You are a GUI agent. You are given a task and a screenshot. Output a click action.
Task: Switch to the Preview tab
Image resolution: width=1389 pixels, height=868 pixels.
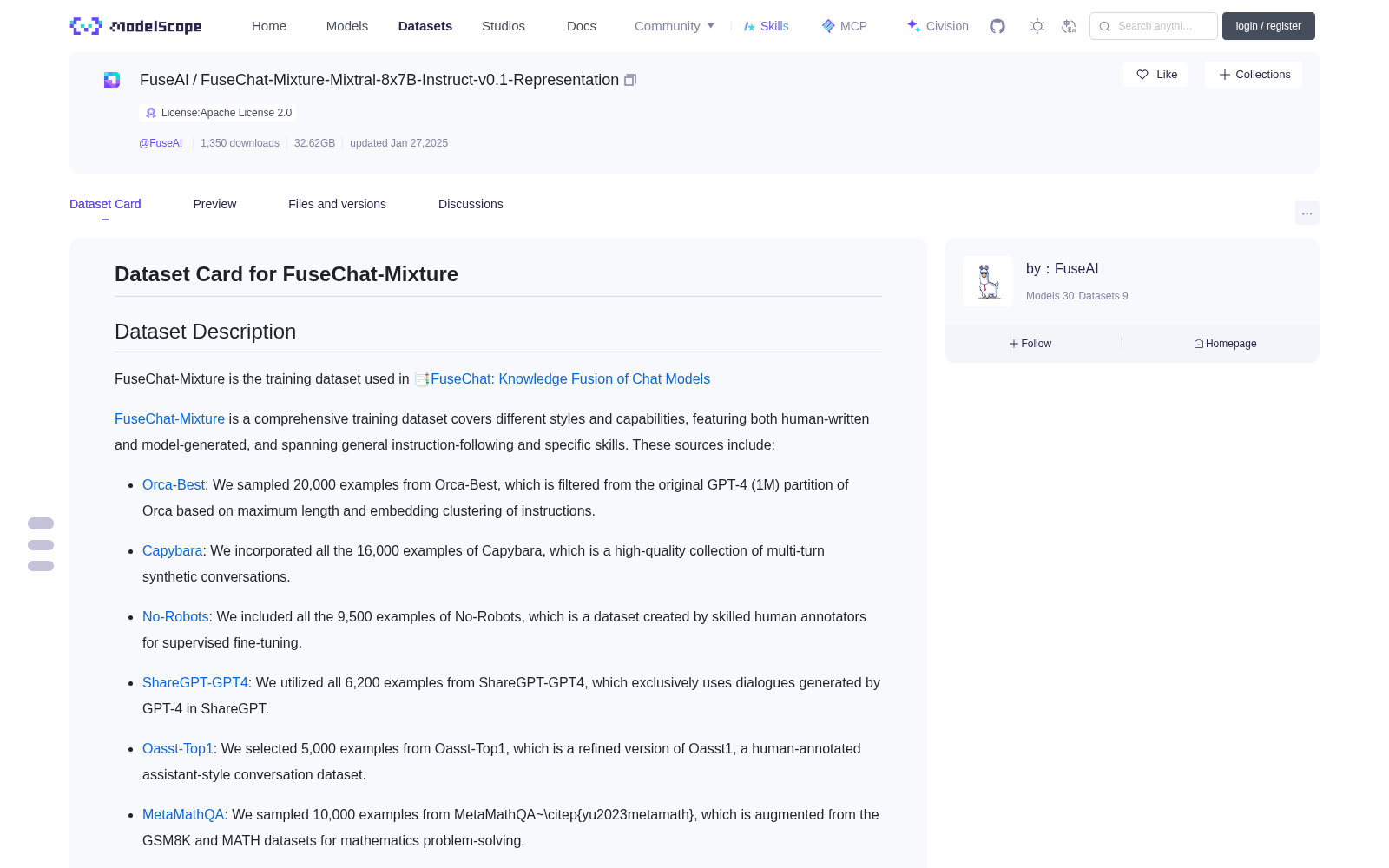click(x=214, y=204)
